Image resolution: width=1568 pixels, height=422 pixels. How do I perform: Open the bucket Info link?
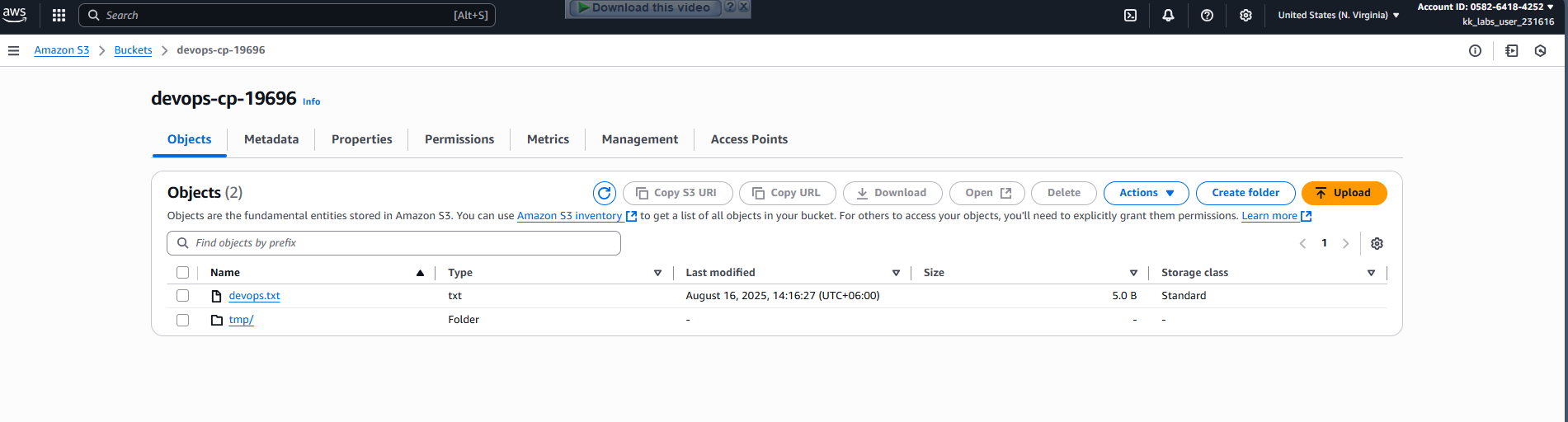click(311, 101)
